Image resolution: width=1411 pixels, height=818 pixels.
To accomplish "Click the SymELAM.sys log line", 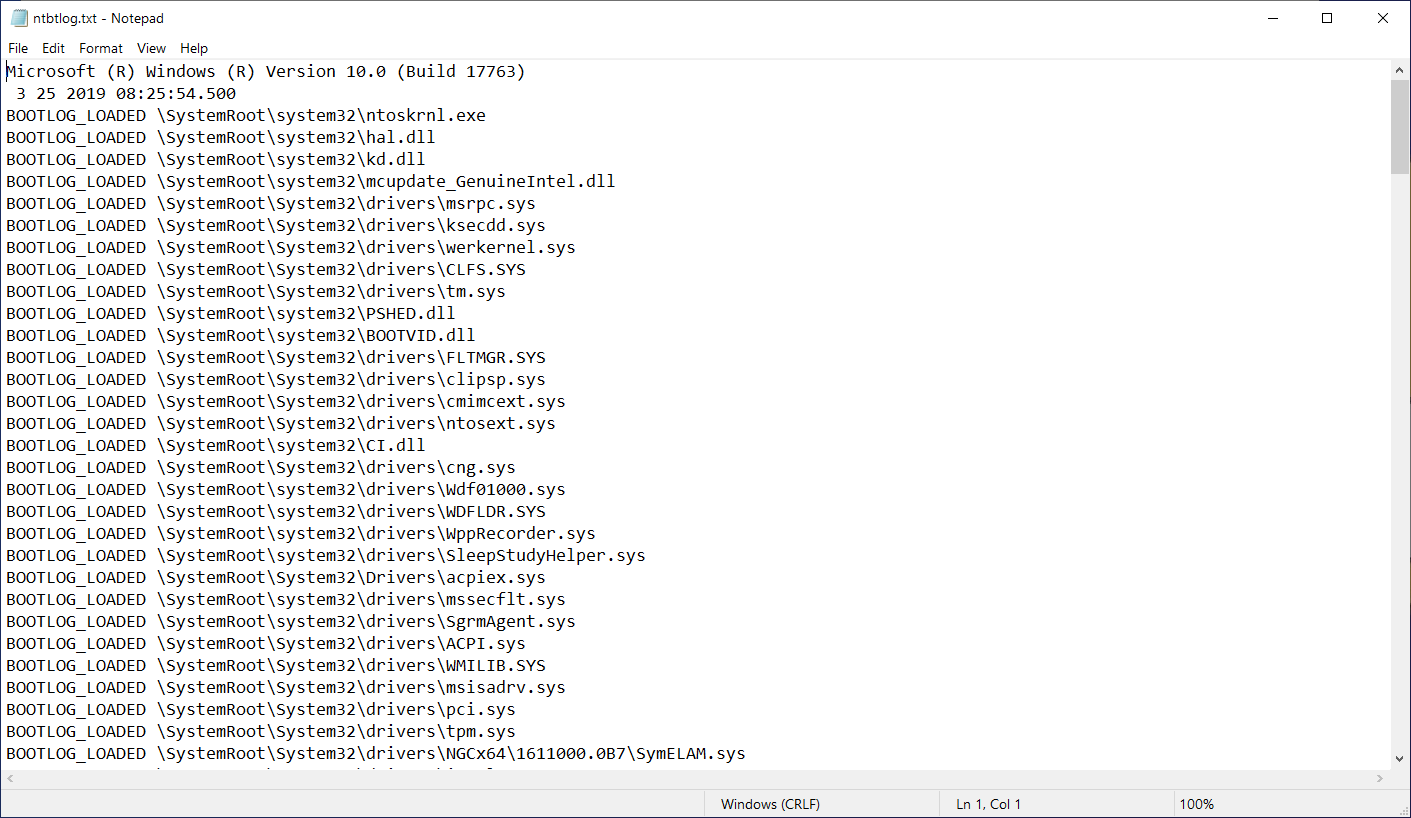I will pos(376,754).
